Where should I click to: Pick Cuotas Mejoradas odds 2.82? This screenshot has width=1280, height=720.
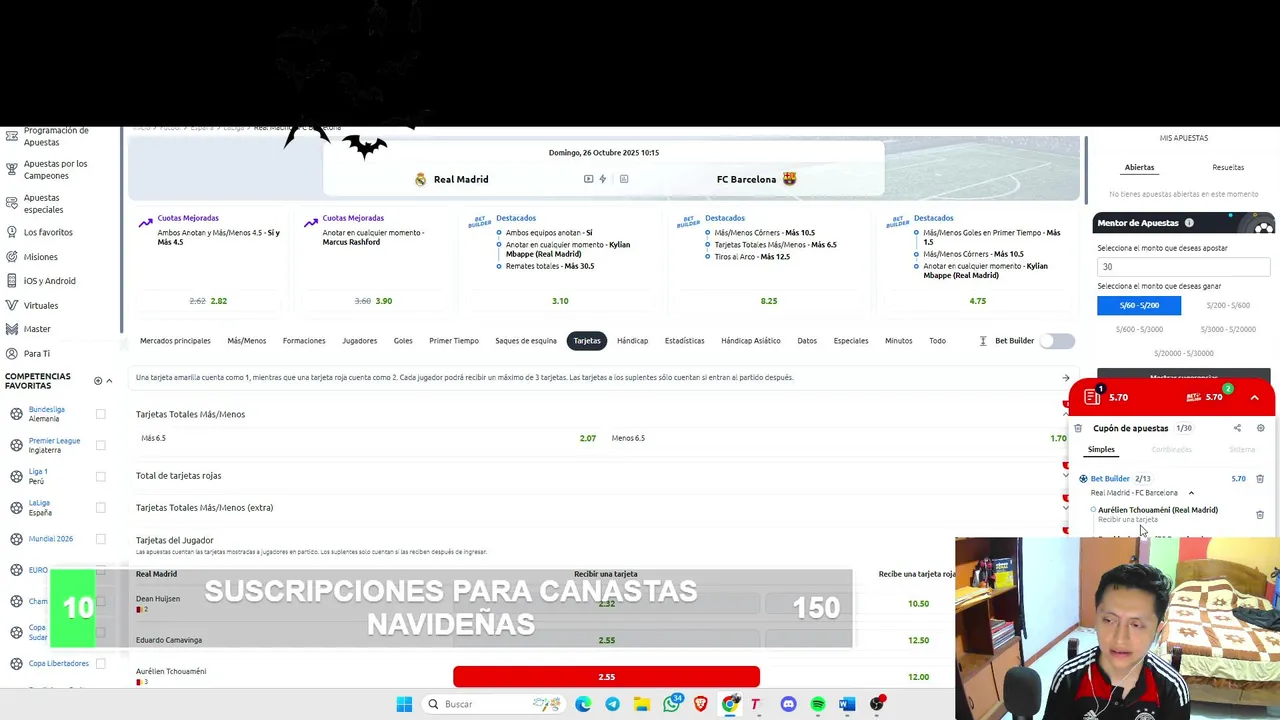[208, 301]
